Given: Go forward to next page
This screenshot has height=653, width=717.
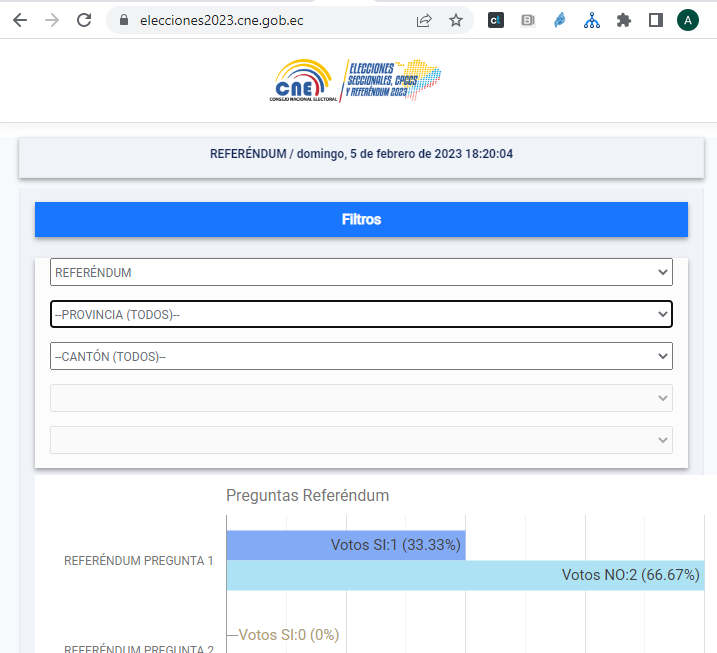Looking at the screenshot, I should tap(52, 20).
